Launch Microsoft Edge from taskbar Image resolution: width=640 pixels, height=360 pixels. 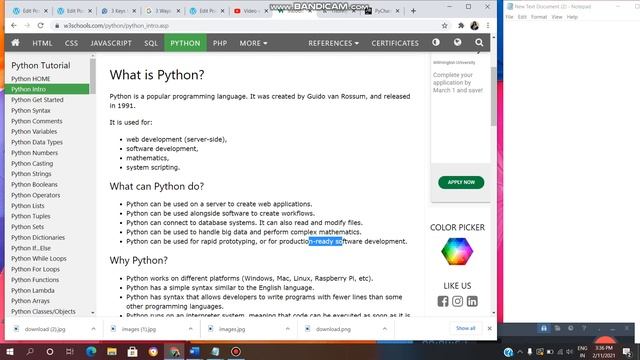[x=91, y=351]
